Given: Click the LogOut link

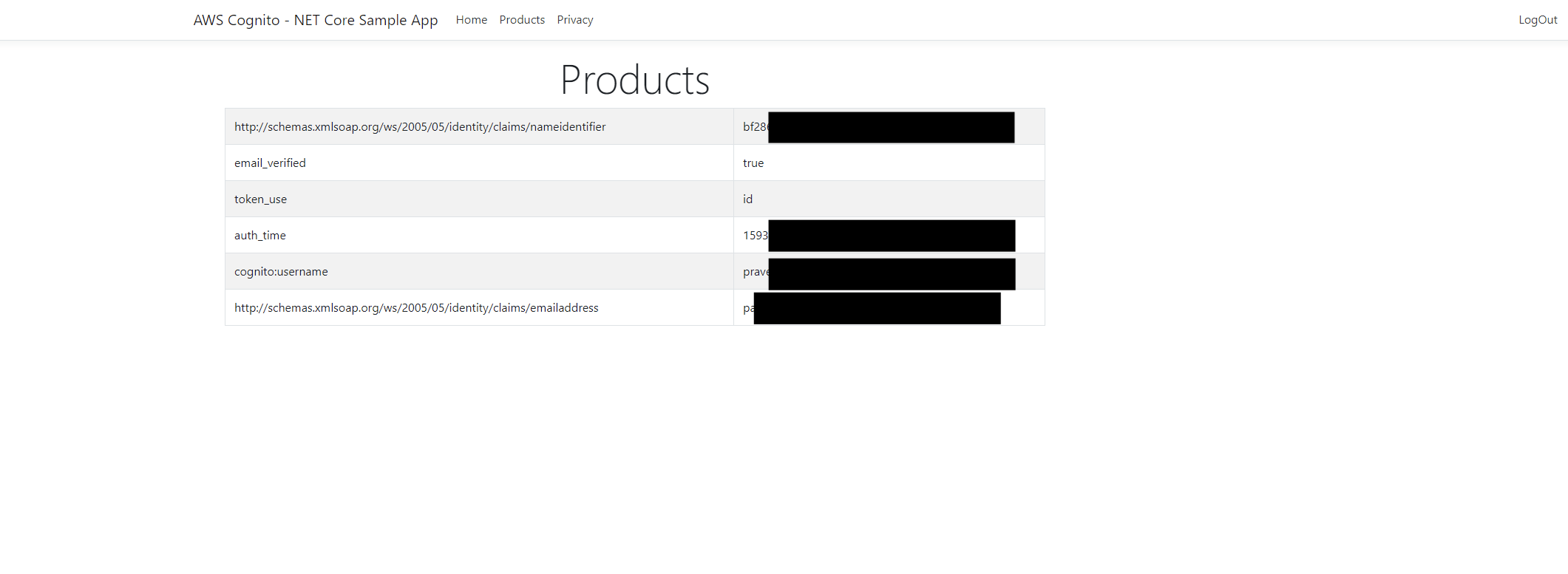Looking at the screenshot, I should (x=1538, y=20).
